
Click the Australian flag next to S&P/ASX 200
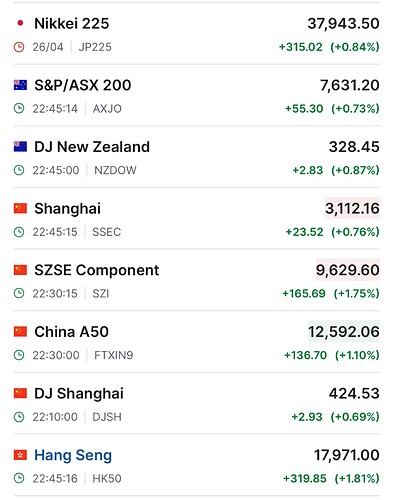point(20,85)
